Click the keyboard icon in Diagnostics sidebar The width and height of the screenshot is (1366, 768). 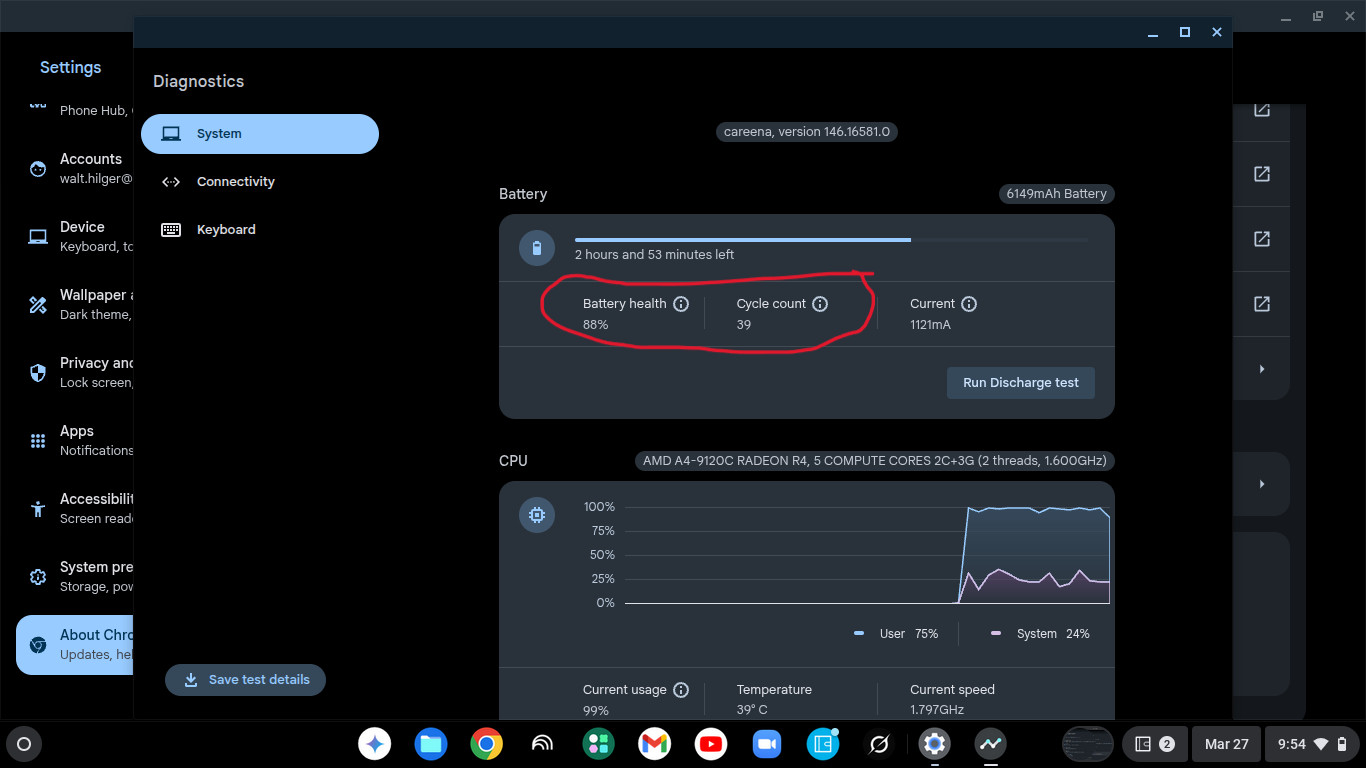tap(171, 230)
